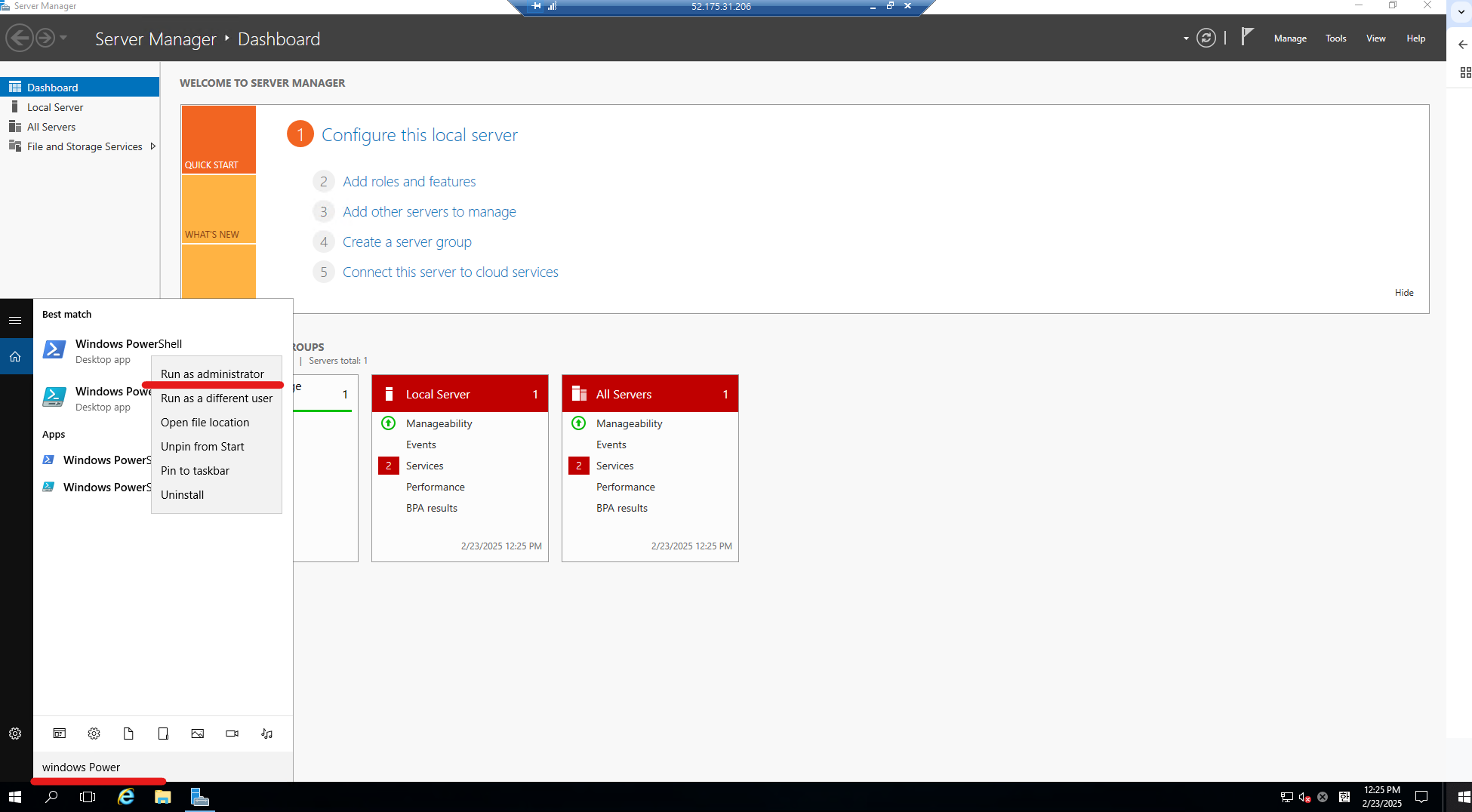The width and height of the screenshot is (1472, 812).
Task: Open the Help menu
Action: (1415, 38)
